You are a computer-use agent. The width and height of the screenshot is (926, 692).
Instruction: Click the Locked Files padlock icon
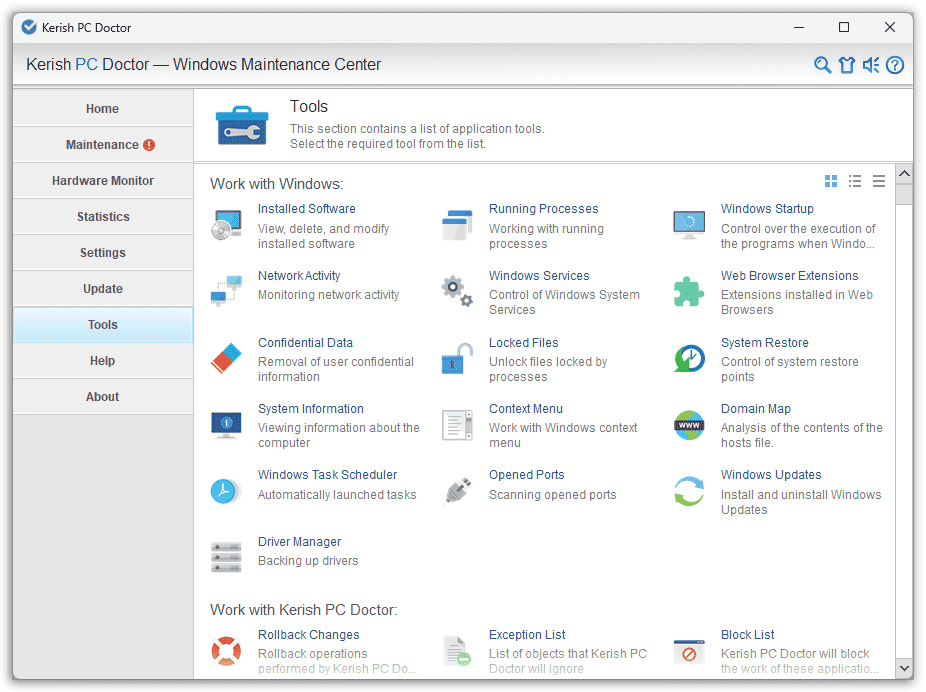pos(457,358)
